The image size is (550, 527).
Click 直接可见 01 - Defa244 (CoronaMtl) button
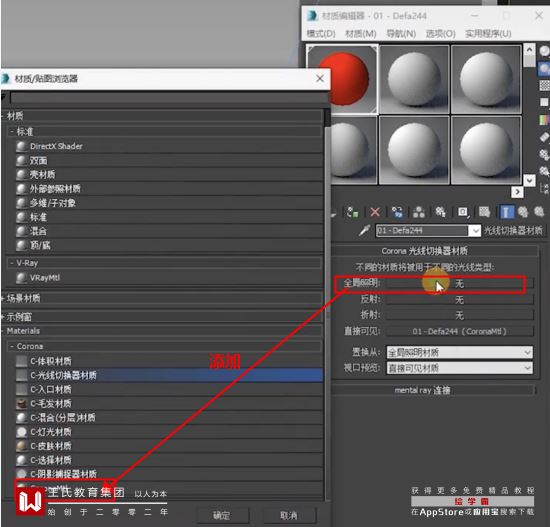[460, 331]
